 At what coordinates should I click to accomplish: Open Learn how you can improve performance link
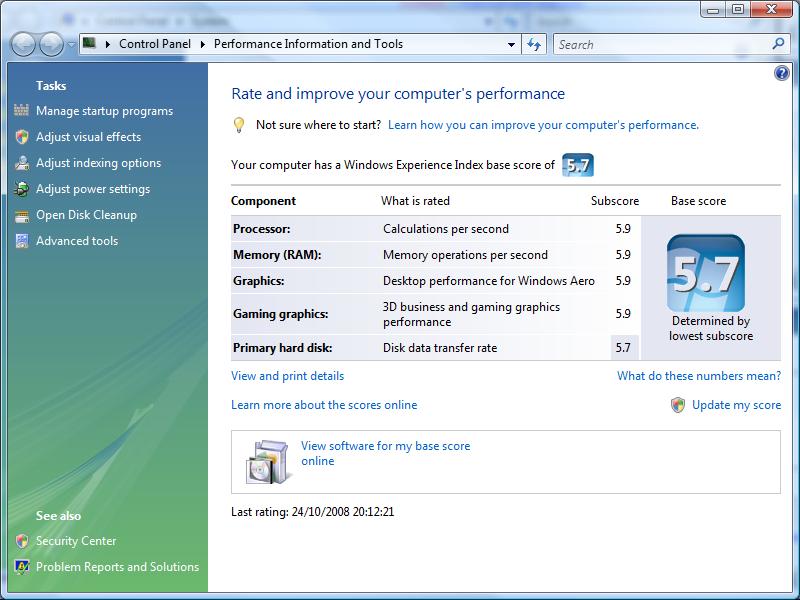tap(543, 125)
